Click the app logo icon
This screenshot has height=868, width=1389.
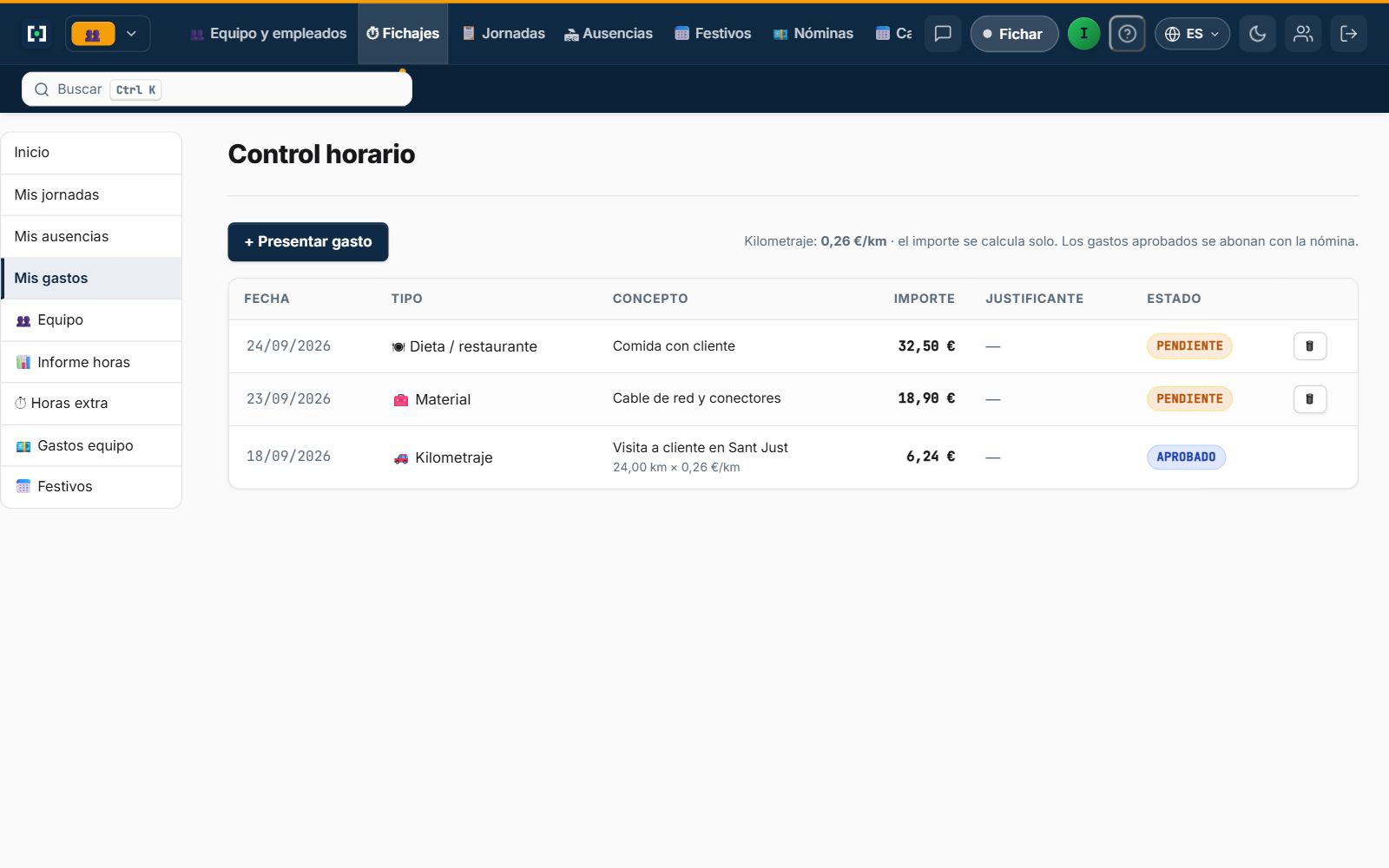click(36, 34)
